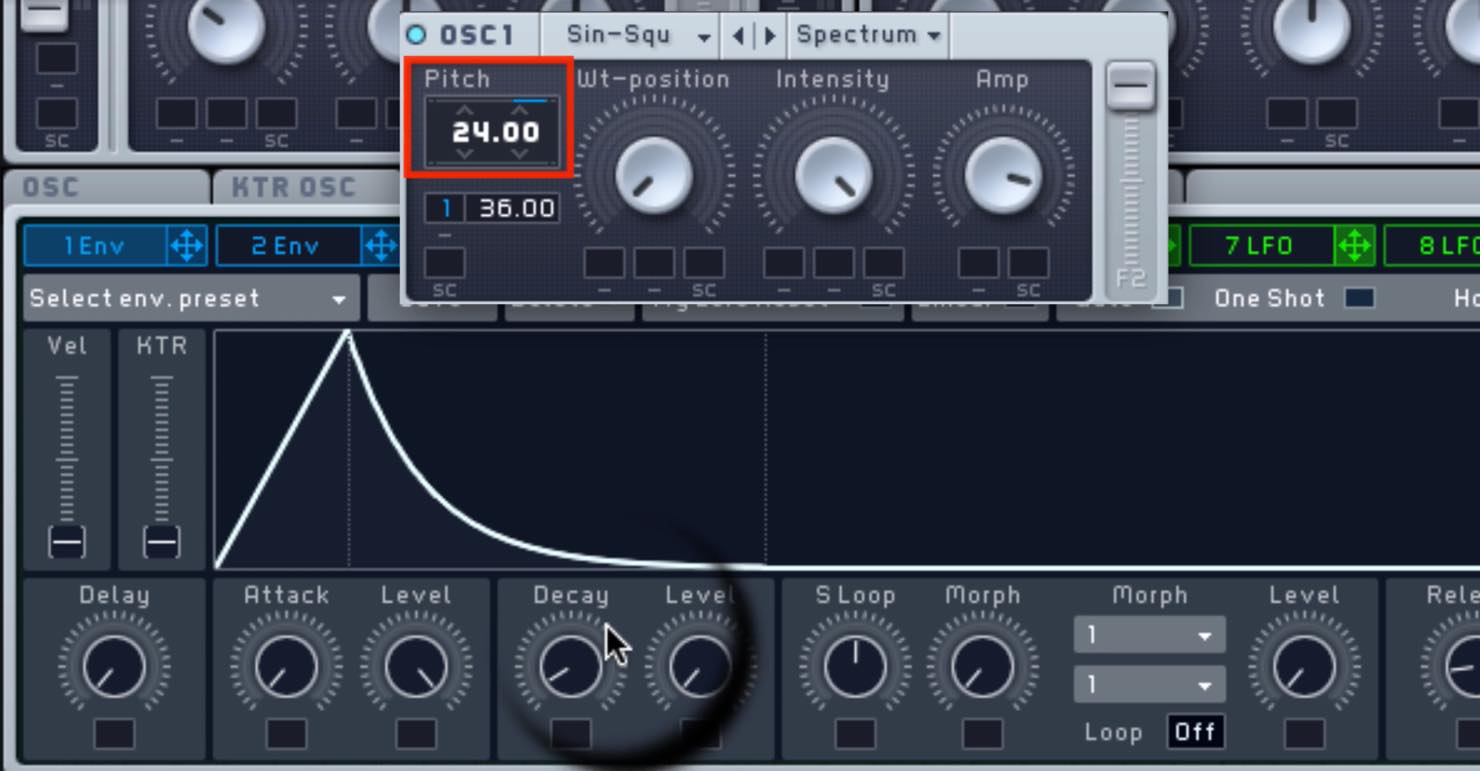Open the lower Morph dropdown
Image resolution: width=1480 pixels, height=771 pixels.
[x=1150, y=685]
